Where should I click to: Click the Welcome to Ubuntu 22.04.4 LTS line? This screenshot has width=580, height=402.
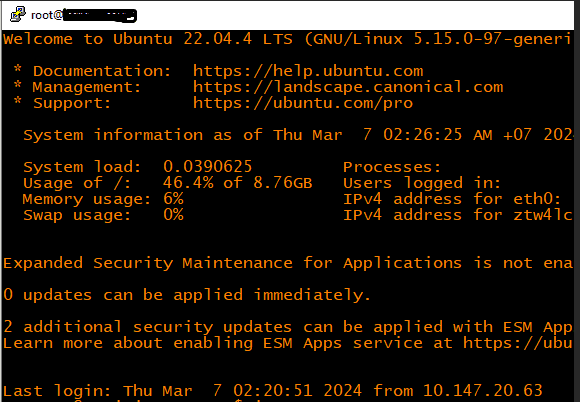pos(287,39)
